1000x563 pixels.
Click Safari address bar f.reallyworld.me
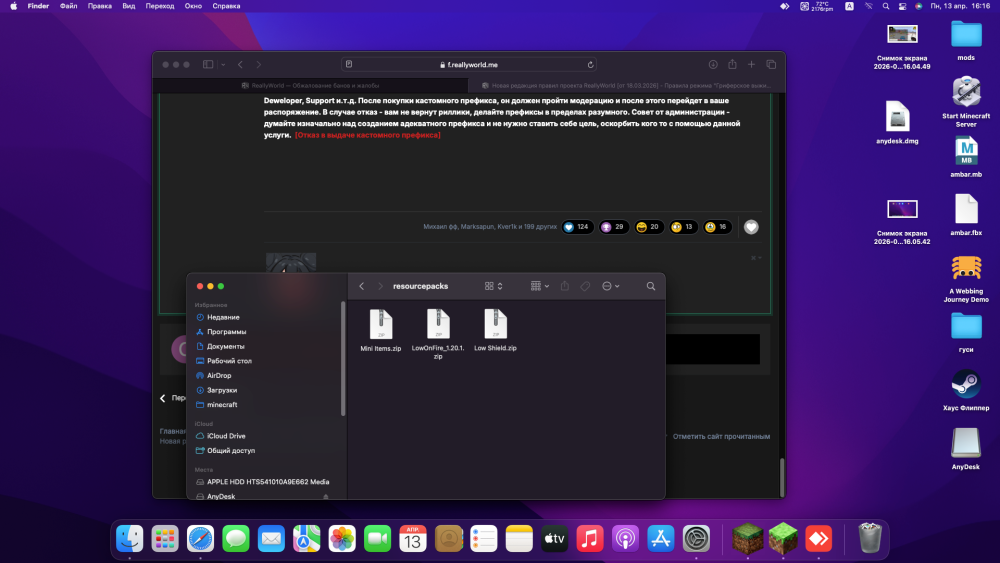click(469, 64)
